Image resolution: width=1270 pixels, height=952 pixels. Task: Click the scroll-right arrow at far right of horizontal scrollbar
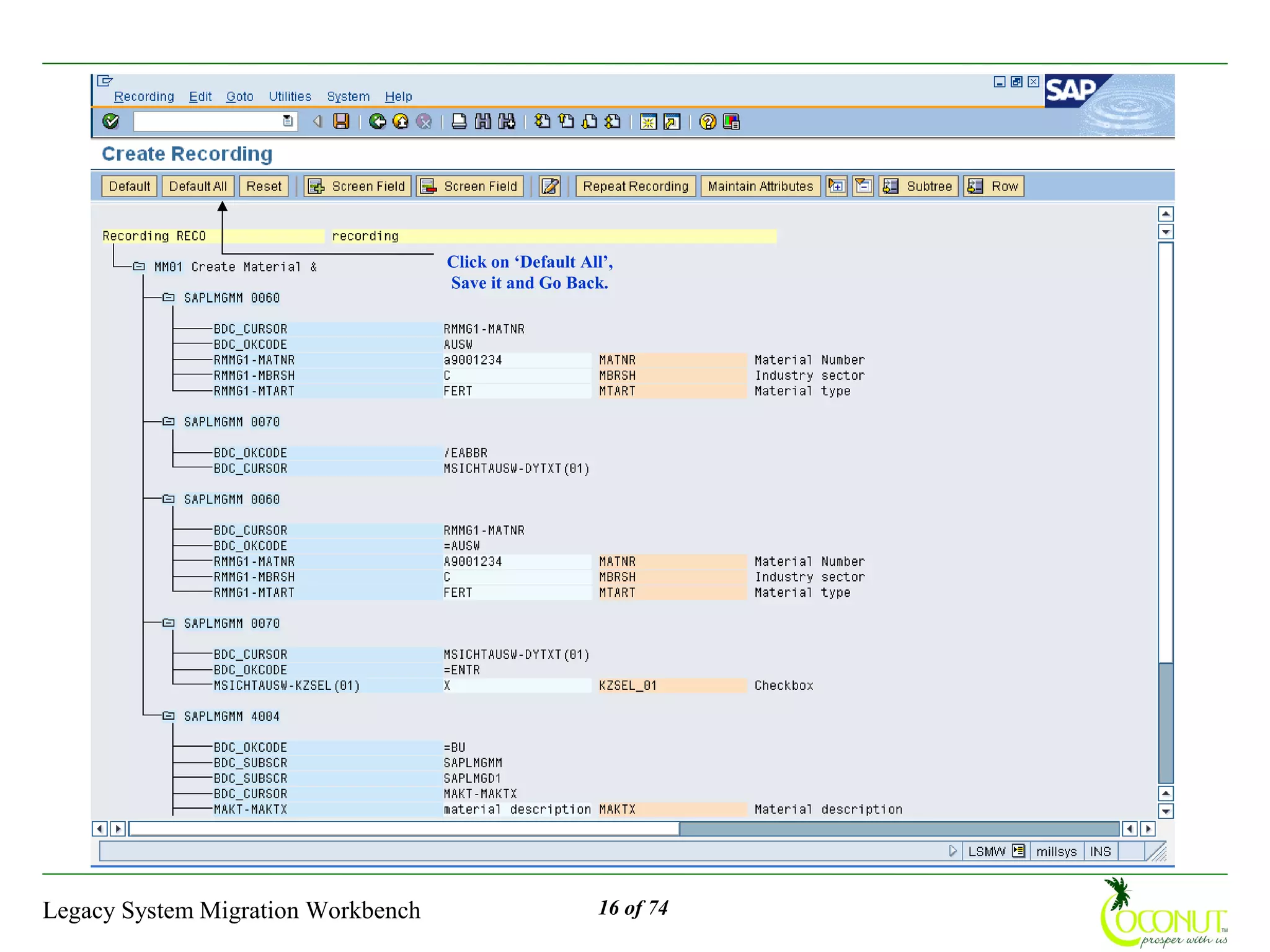click(x=1148, y=829)
